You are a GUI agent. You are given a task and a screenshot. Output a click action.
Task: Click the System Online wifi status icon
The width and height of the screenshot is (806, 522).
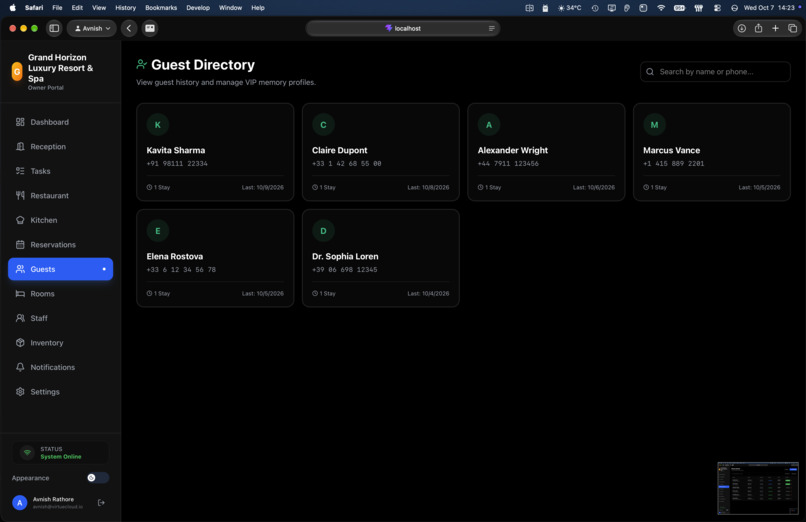click(27, 453)
